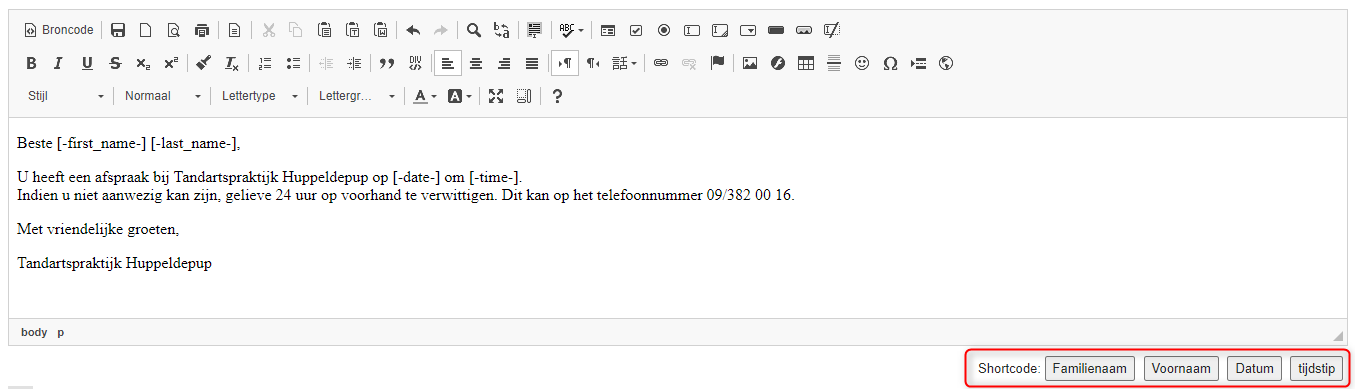This screenshot has width=1355, height=389.
Task: Select all content icon
Action: click(x=534, y=30)
